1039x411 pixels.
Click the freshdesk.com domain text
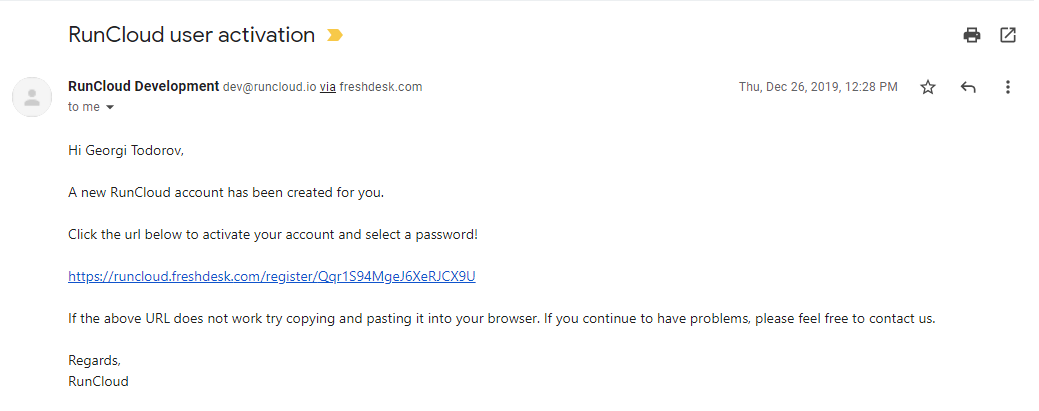(380, 87)
